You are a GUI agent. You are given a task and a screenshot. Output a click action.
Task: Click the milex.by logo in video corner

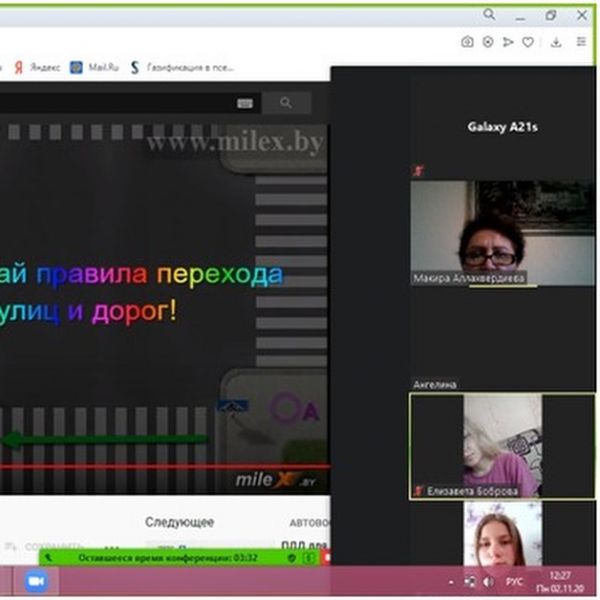[275, 480]
